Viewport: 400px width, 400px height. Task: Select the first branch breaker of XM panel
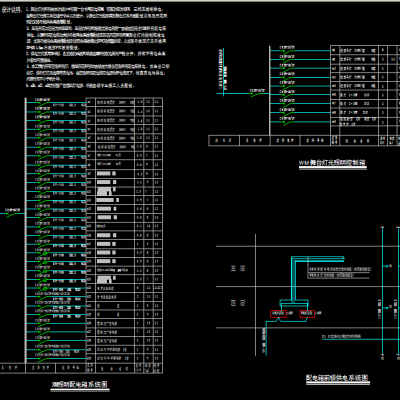click(x=43, y=101)
